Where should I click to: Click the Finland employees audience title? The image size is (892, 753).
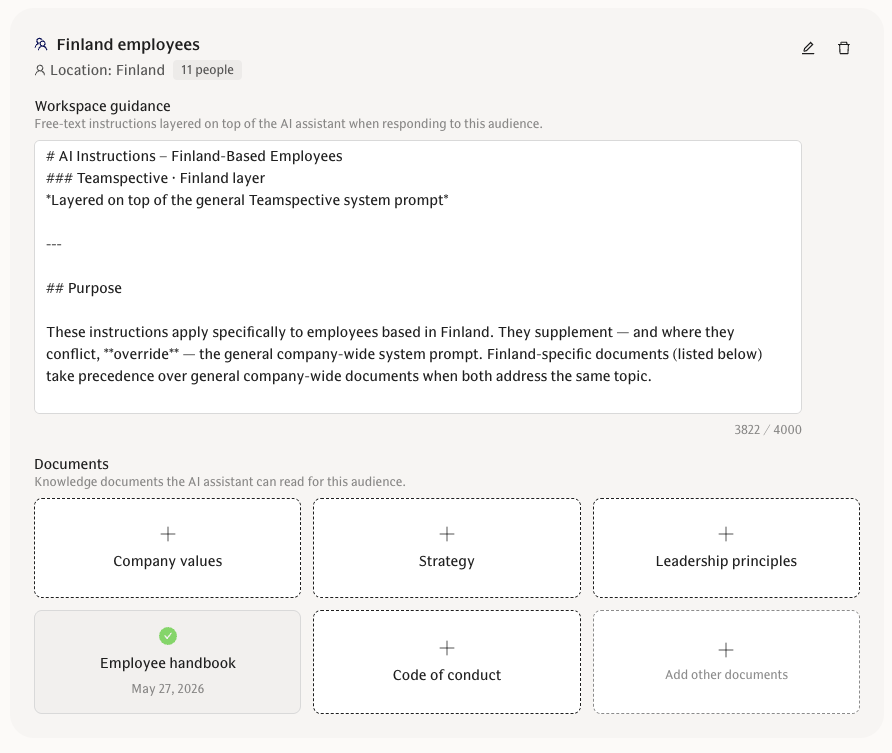click(128, 44)
